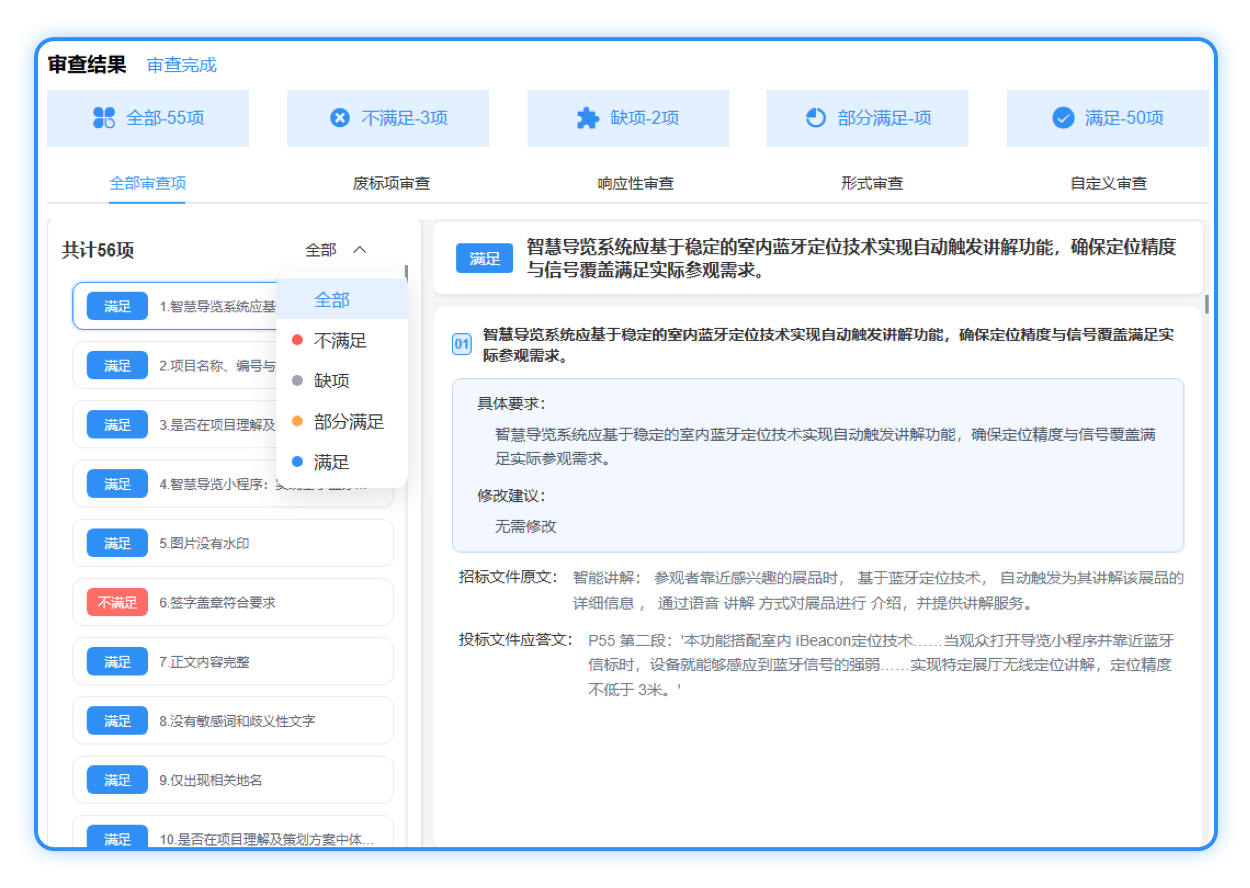Choose 全部 in the open filter list
The height and width of the screenshot is (888, 1250).
coord(332,300)
